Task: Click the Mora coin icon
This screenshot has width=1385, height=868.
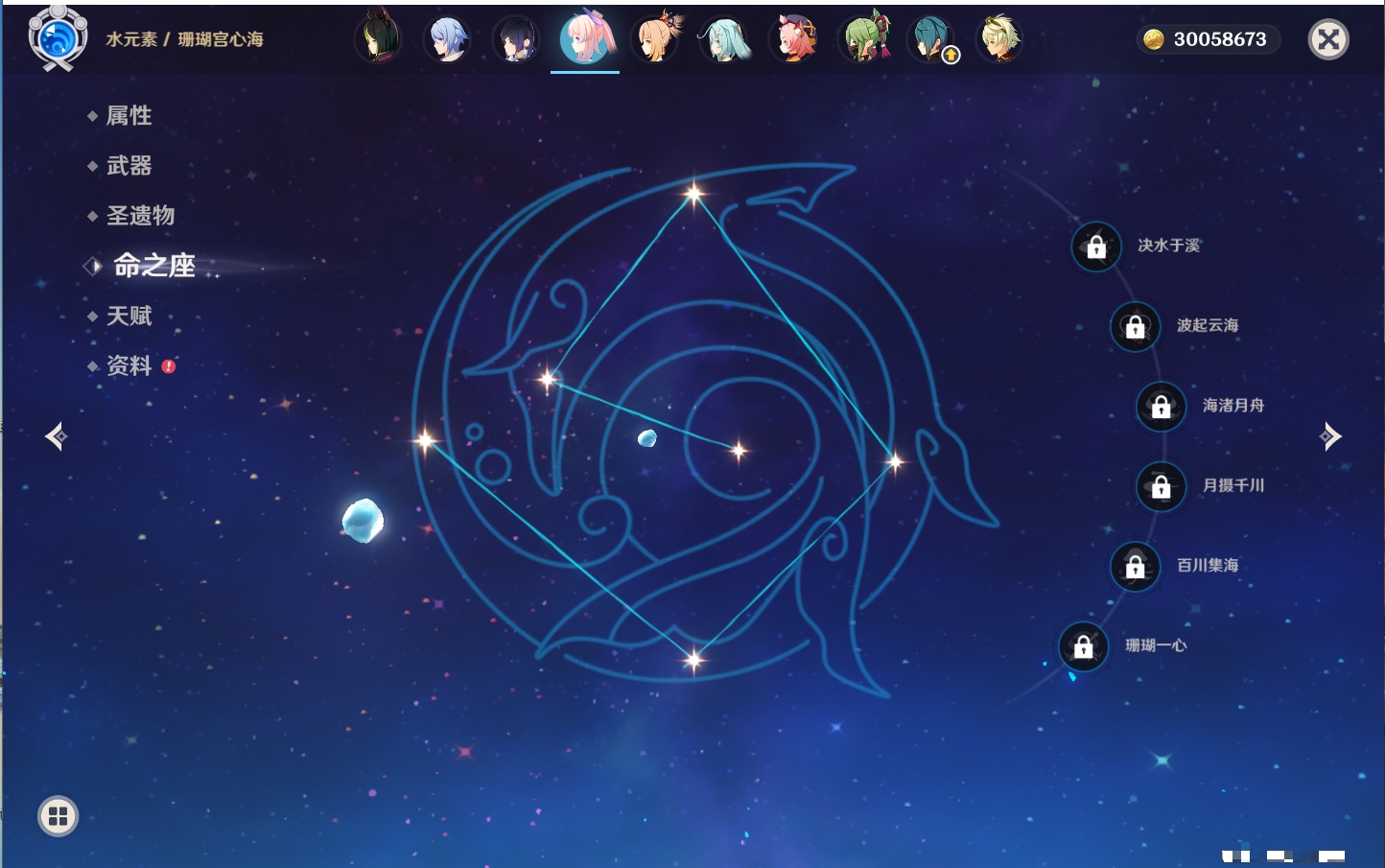Action: 1154,39
